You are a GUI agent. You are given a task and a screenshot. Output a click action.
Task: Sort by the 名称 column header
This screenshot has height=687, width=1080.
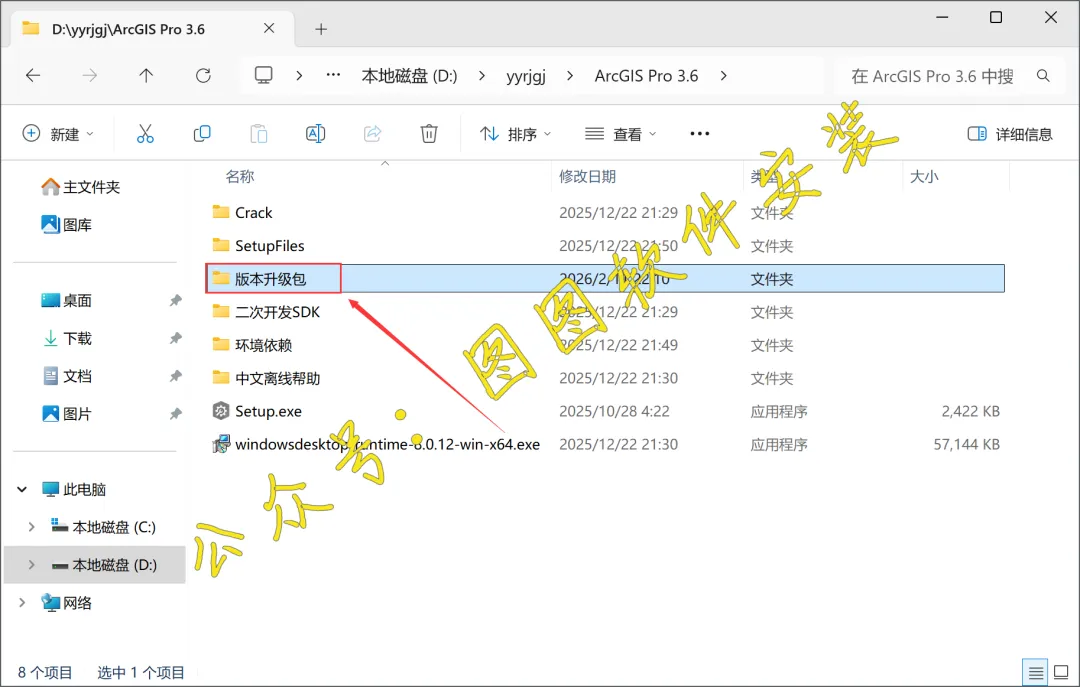[240, 176]
